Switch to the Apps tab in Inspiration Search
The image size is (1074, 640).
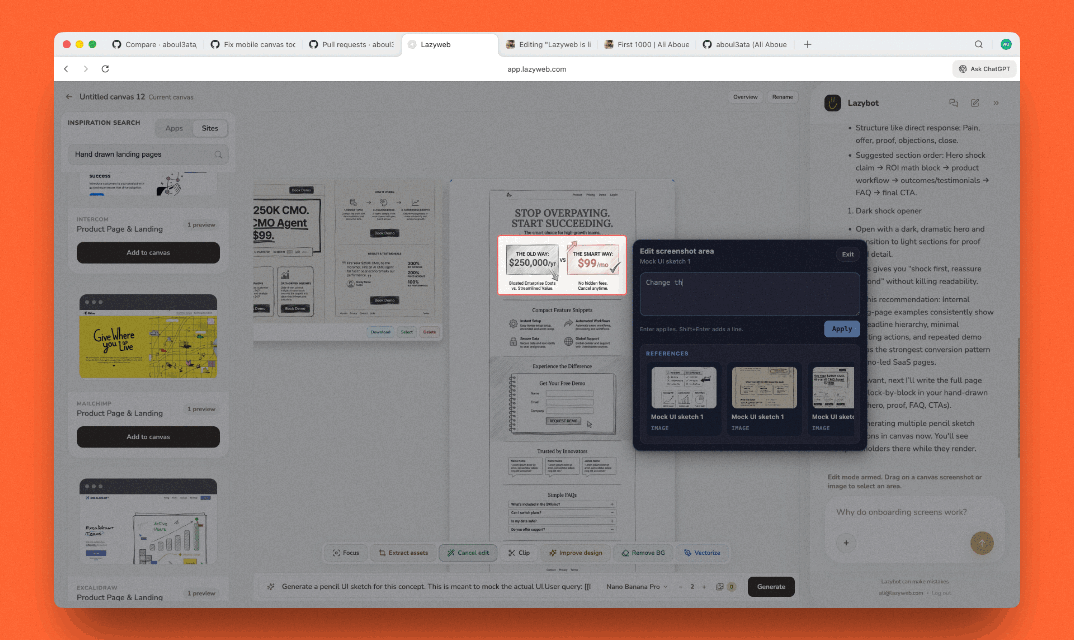(x=174, y=128)
